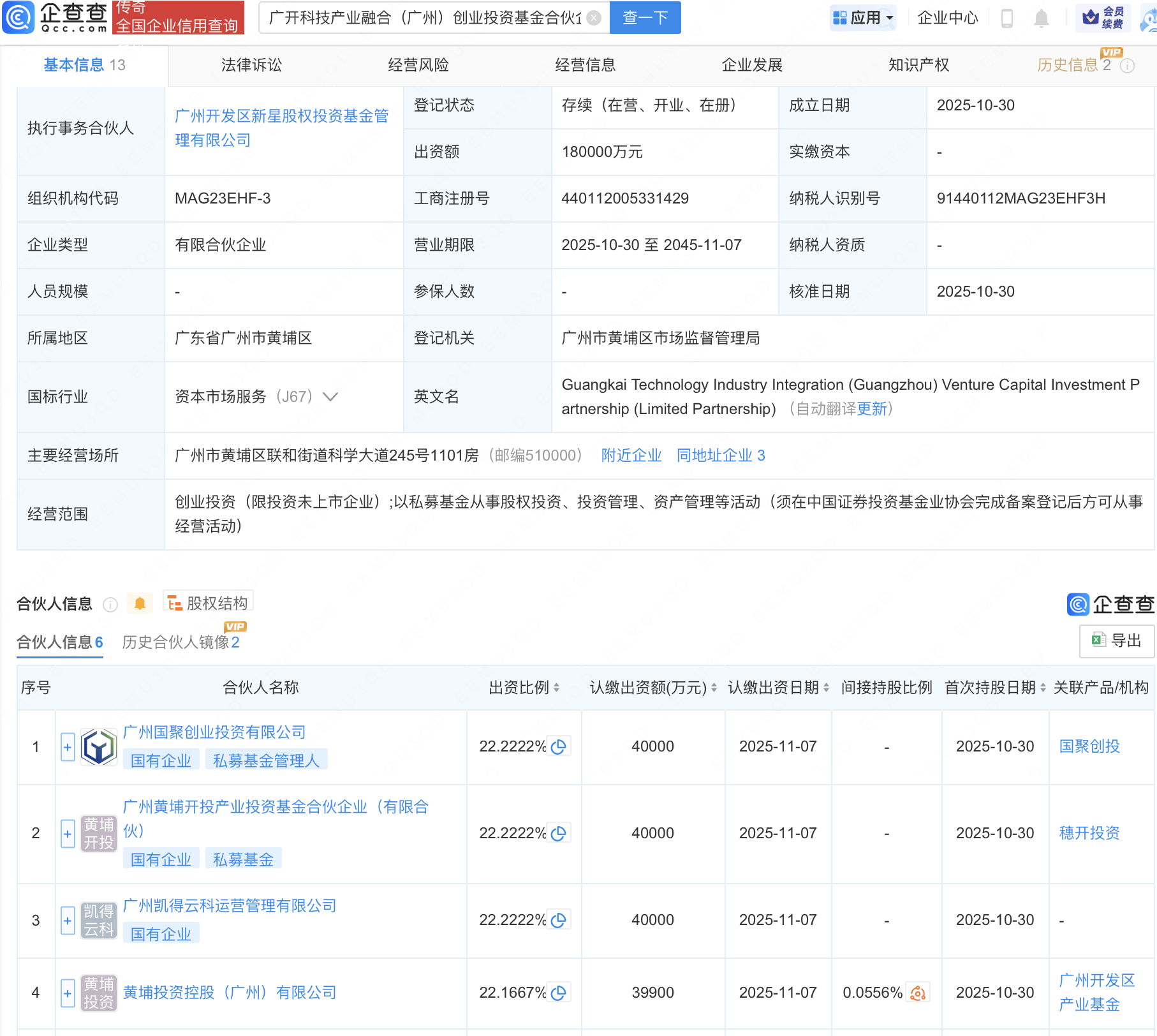Open the notification bell in header
The height and width of the screenshot is (1036, 1157).
(1041, 18)
